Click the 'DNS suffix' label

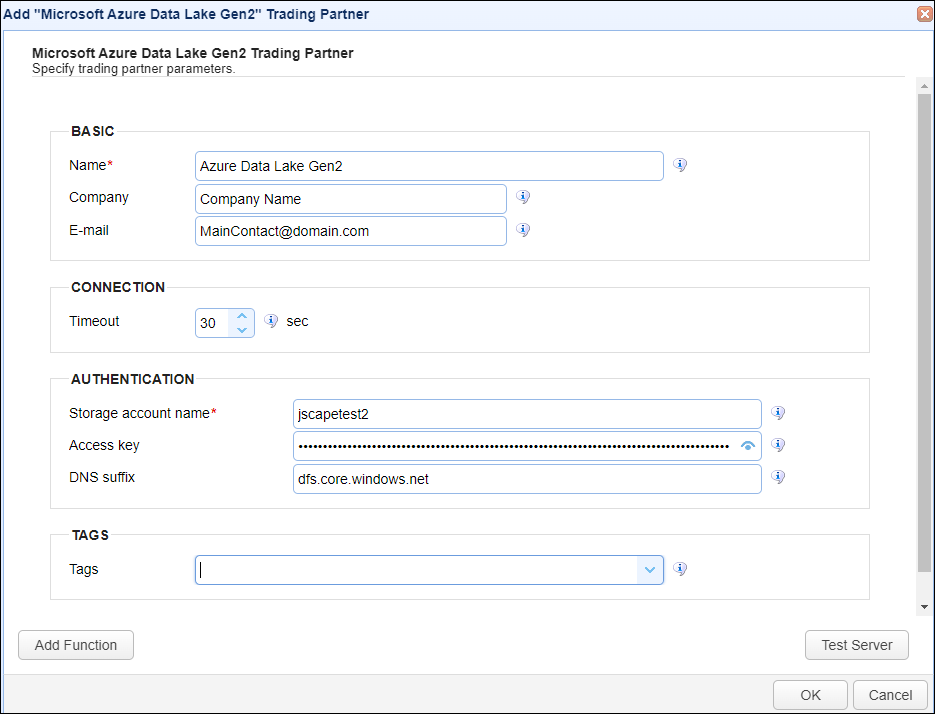click(x=102, y=477)
